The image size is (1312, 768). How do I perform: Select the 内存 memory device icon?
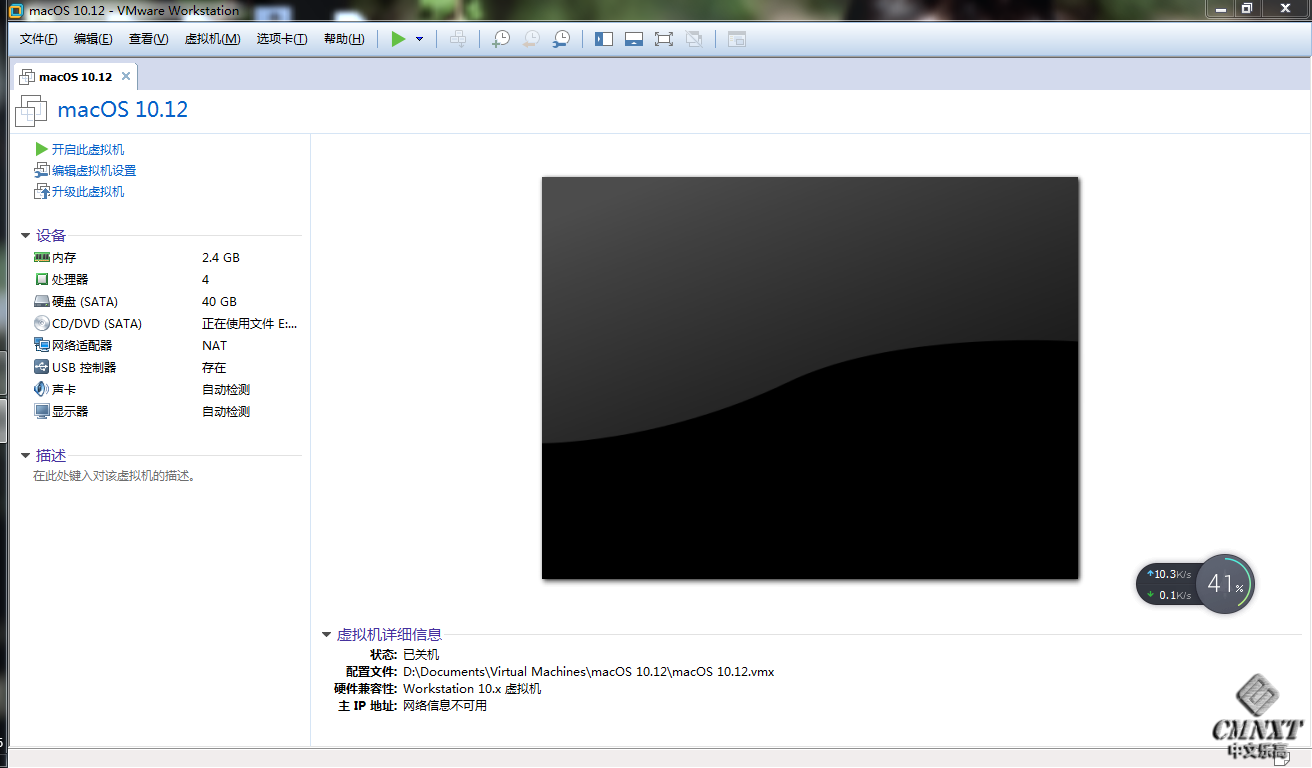[41, 257]
